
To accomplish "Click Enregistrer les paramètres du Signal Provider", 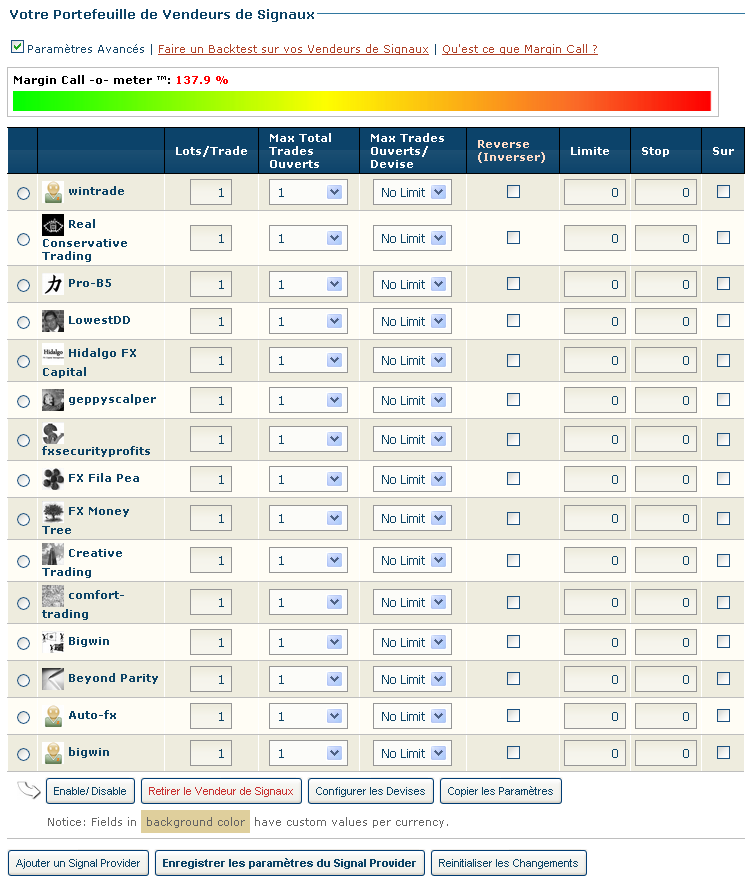I will [x=290, y=863].
